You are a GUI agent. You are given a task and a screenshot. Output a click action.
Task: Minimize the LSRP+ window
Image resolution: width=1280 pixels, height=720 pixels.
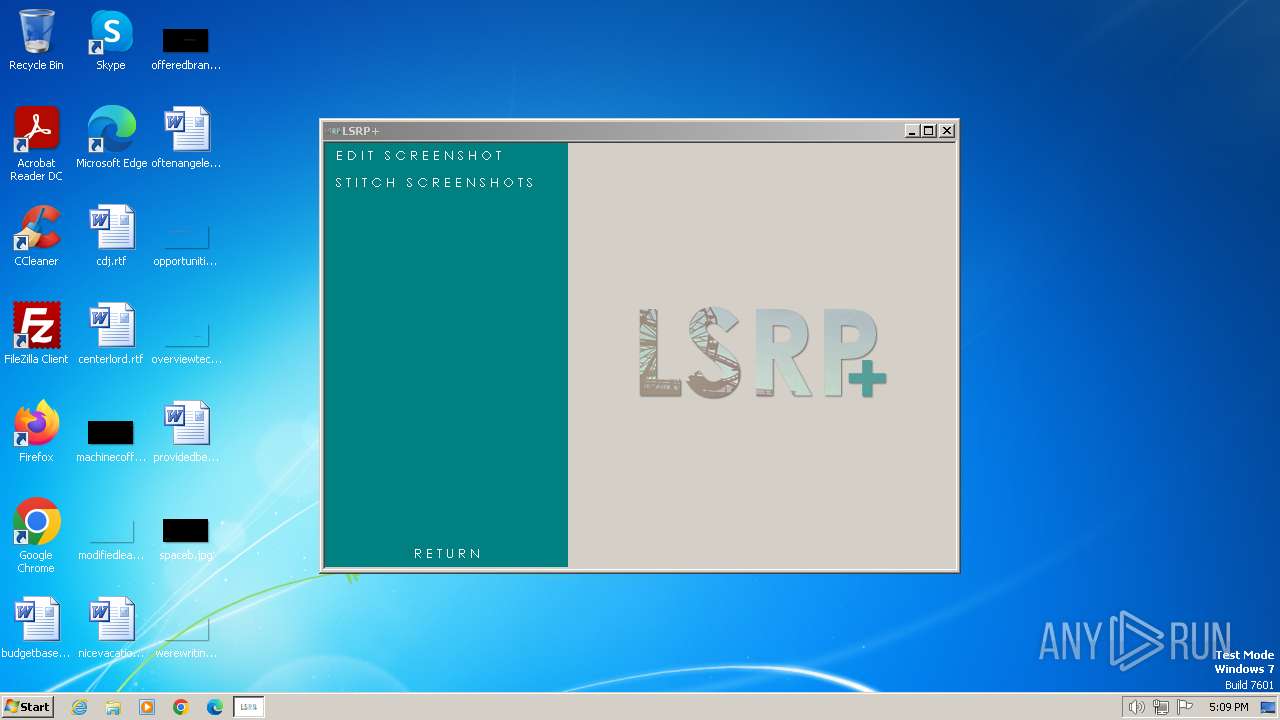click(x=912, y=131)
